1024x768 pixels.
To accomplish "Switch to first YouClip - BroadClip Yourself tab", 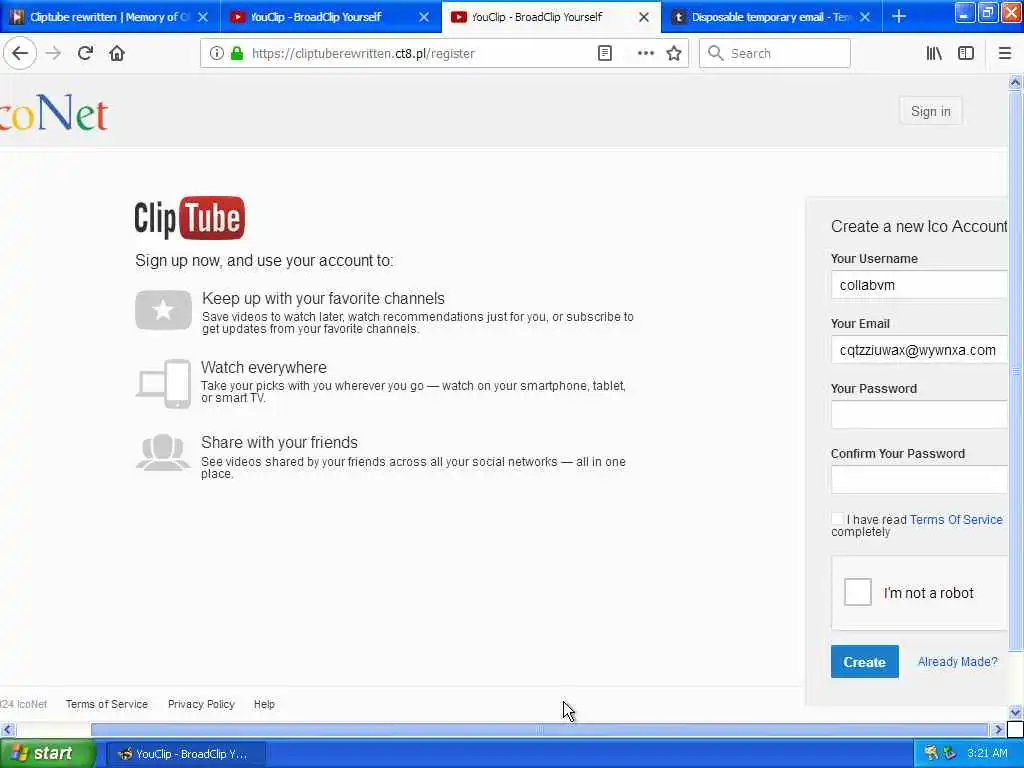I will click(331, 17).
